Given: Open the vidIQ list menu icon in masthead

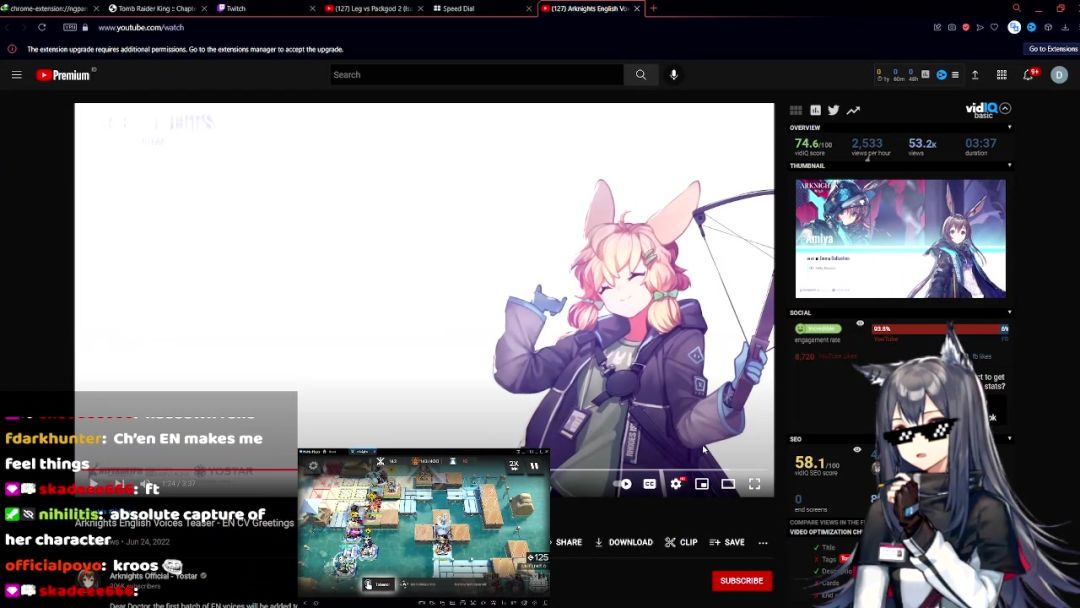Looking at the screenshot, I should click(955, 74).
